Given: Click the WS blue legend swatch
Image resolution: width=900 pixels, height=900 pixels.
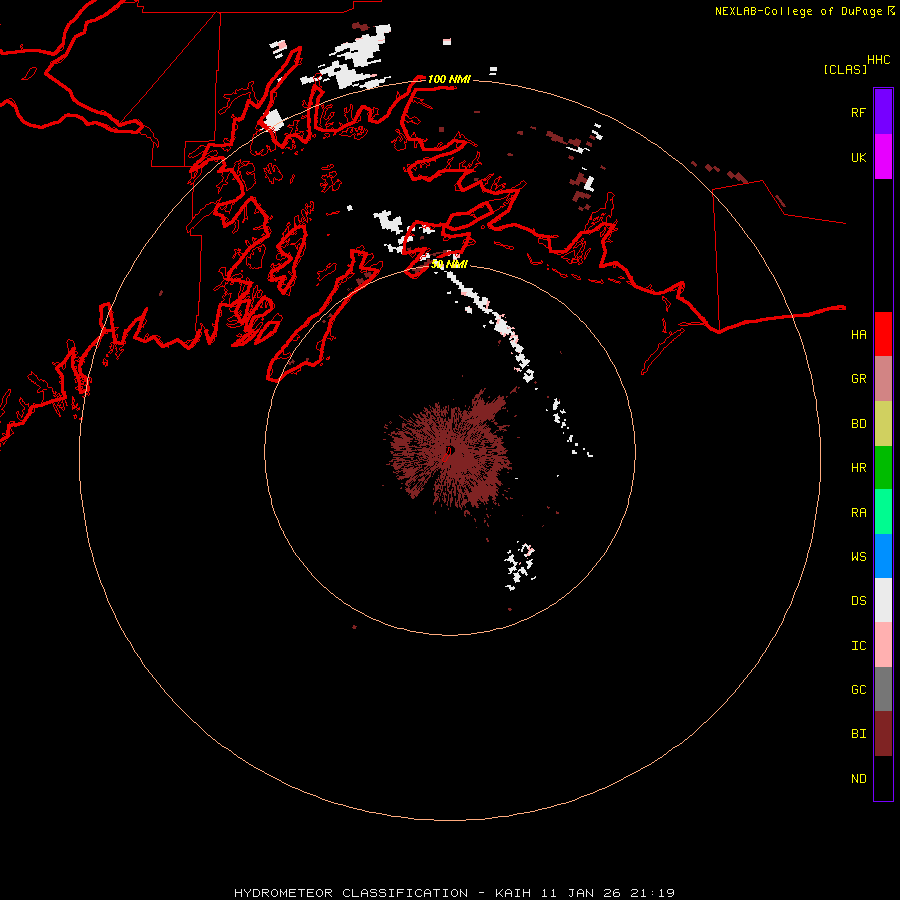Looking at the screenshot, I should click(x=883, y=556).
